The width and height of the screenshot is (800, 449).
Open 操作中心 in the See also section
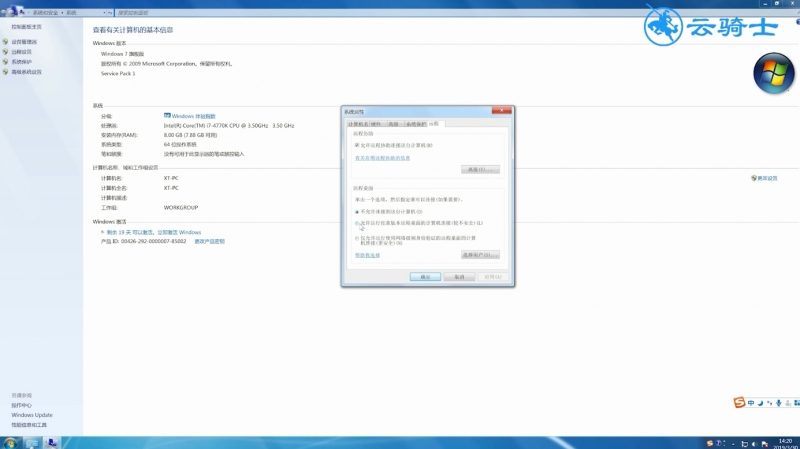point(21,405)
